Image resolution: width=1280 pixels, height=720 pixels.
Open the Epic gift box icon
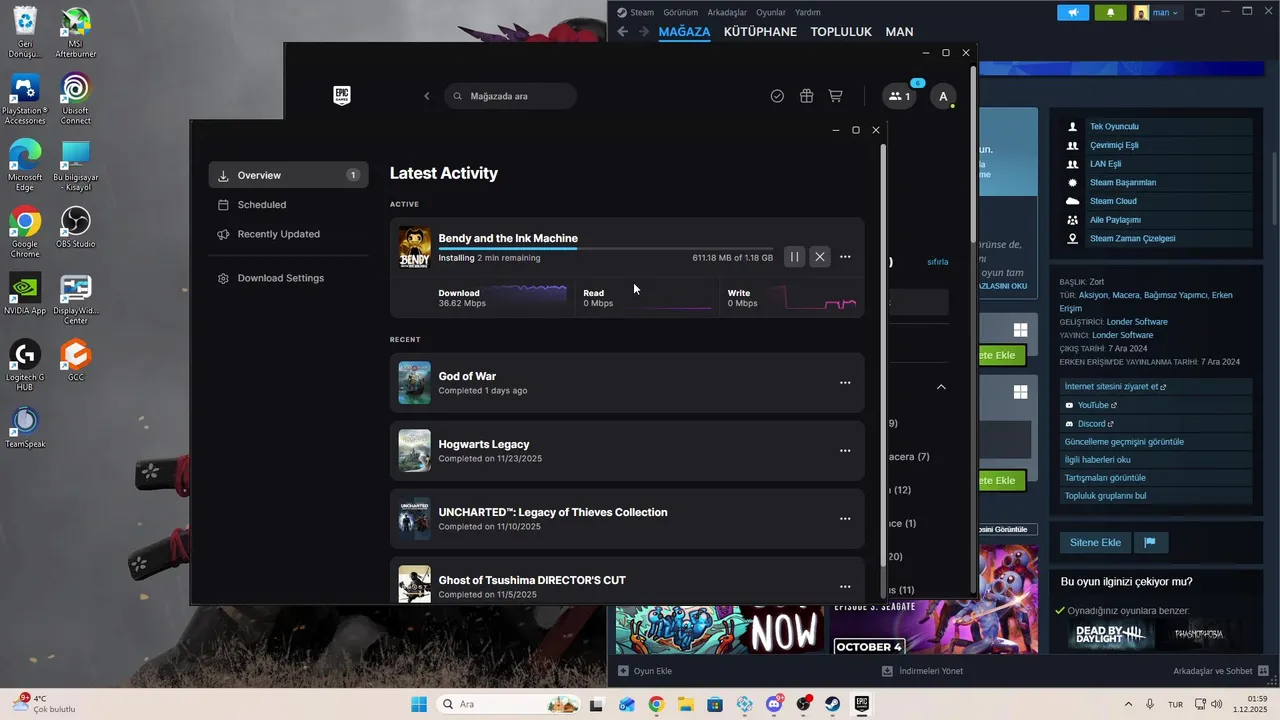(806, 96)
